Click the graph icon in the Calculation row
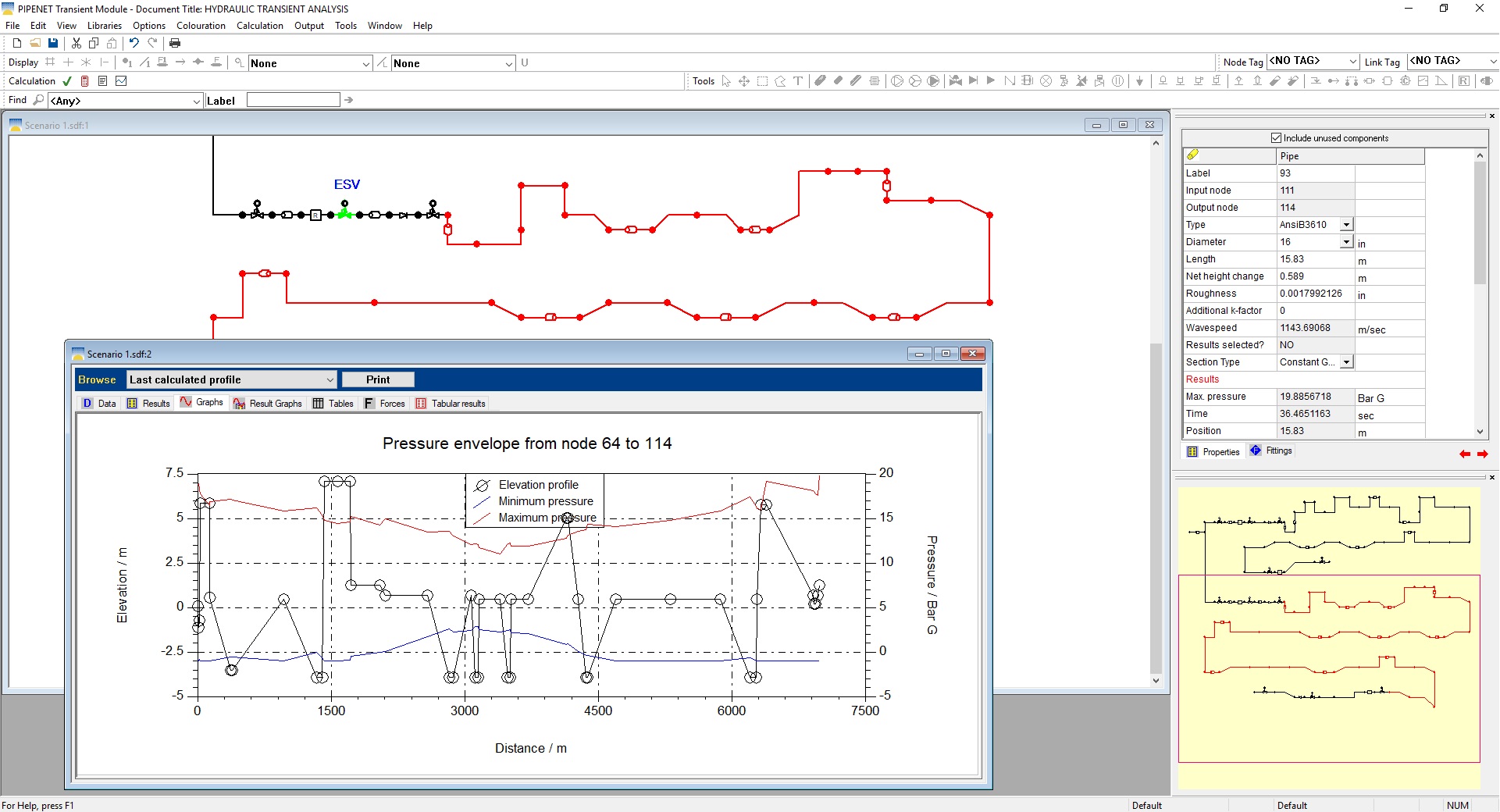This screenshot has height=812, width=1500. pos(121,81)
